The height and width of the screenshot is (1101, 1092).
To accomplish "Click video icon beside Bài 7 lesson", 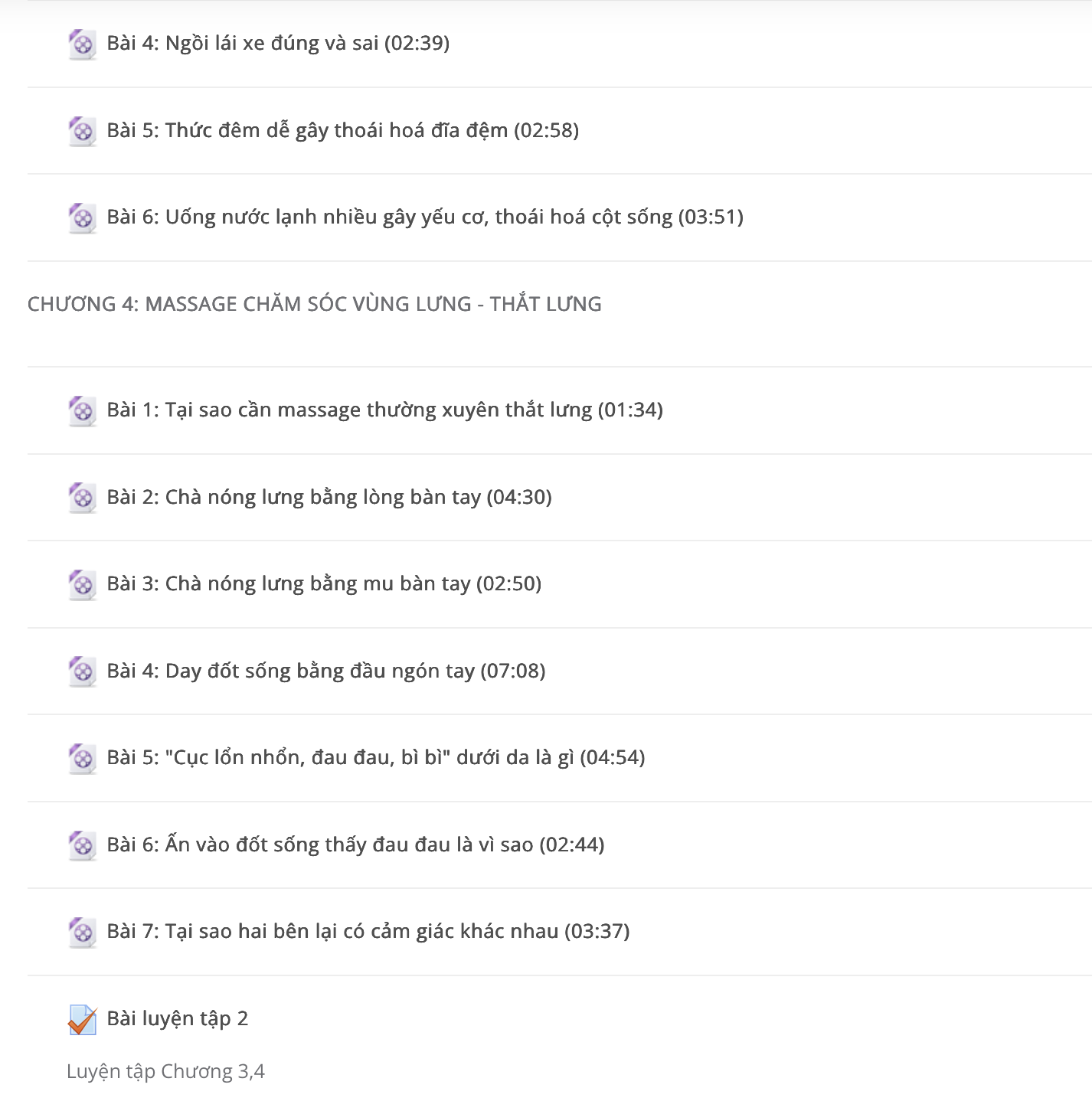I will click(x=82, y=933).
